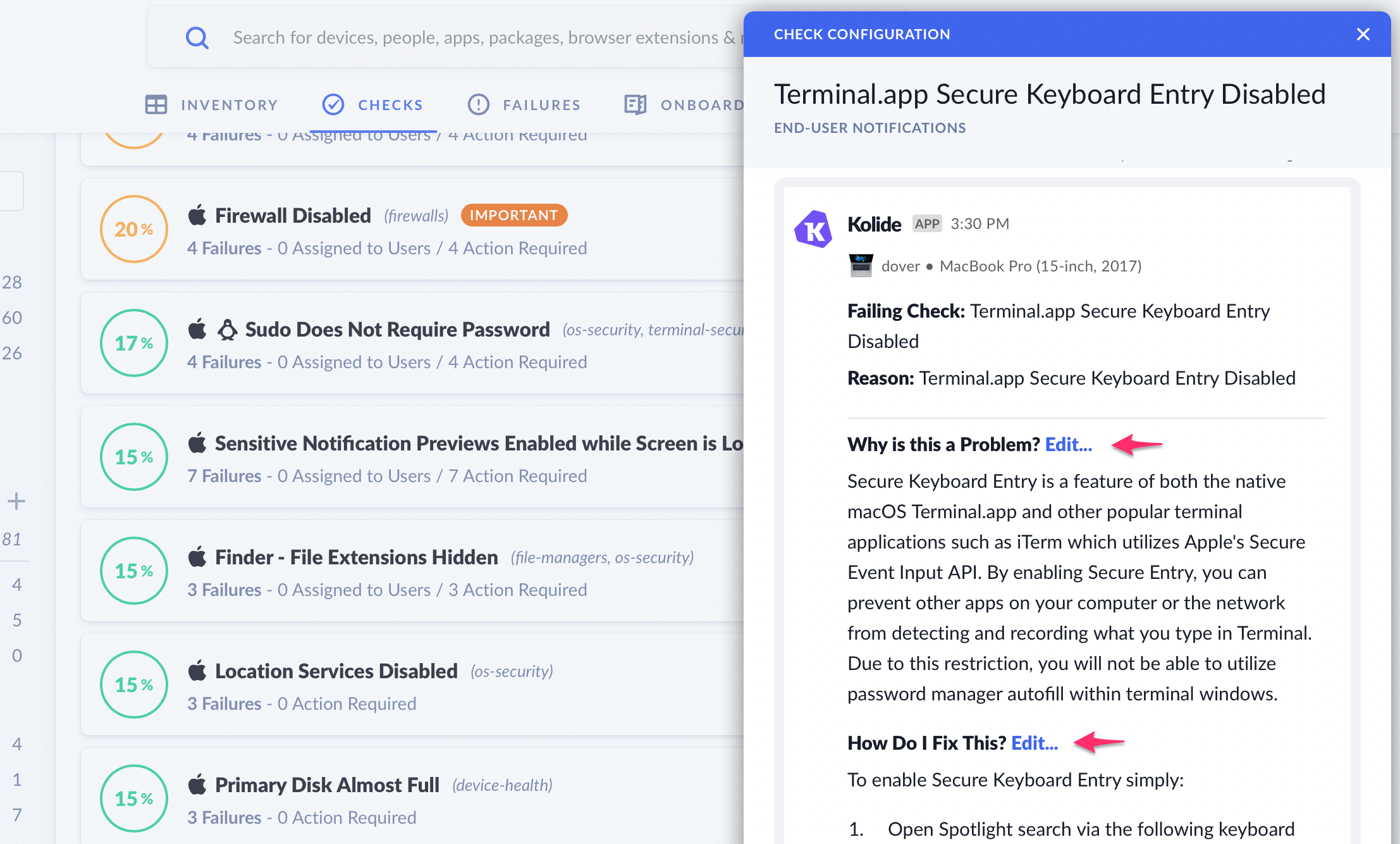Click the search magnifier icon
The height and width of the screenshot is (844, 1400).
coord(197,38)
